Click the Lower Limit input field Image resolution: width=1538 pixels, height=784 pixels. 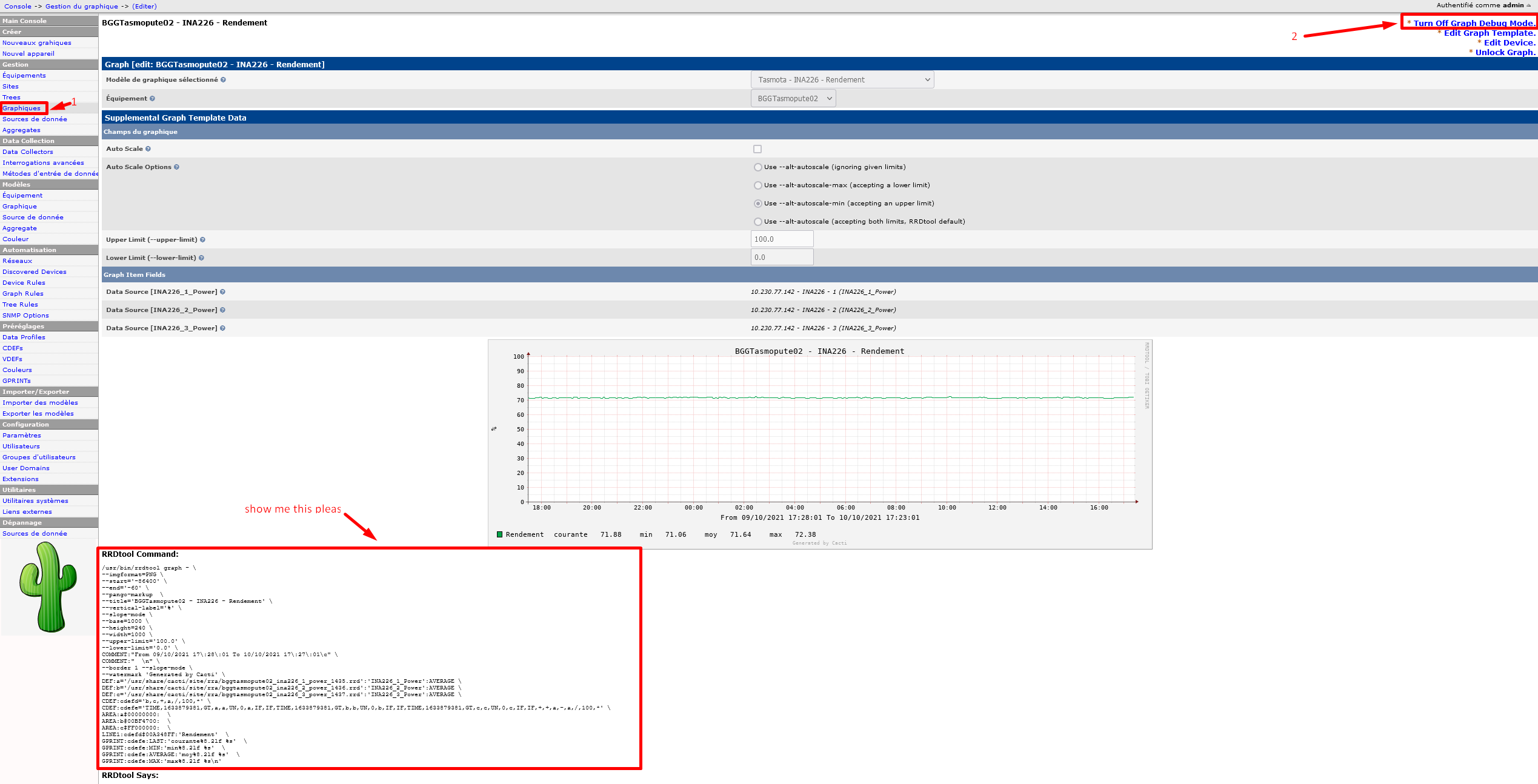click(782, 257)
